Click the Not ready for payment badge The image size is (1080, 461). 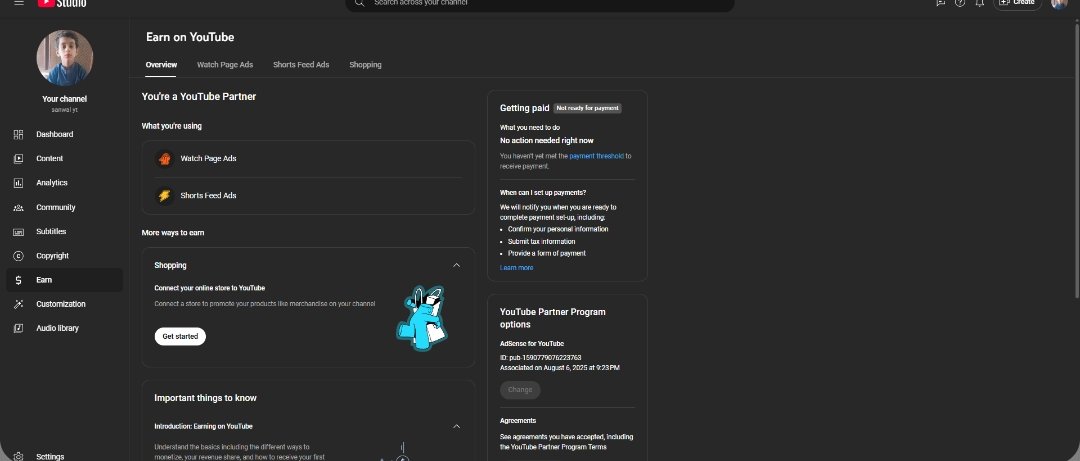588,108
